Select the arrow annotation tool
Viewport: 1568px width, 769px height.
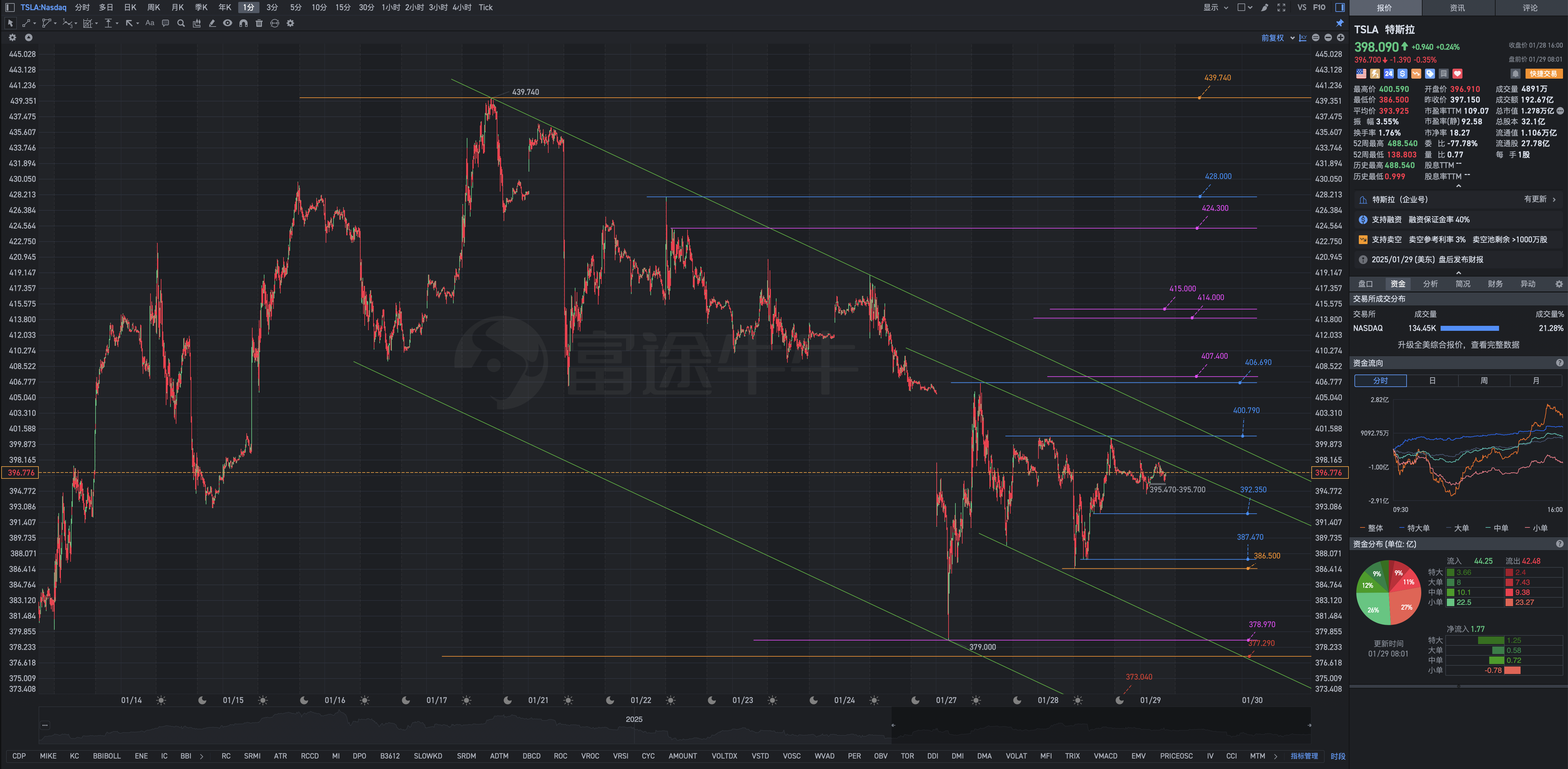tap(129, 23)
